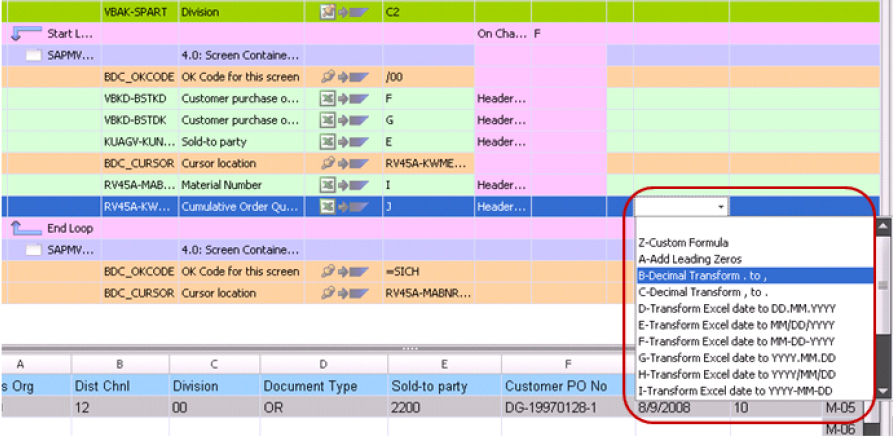Viewport: 893px width, 436px height.
Task: Select 'B-Decimal Transform . to ,' option
Action: 702,275
